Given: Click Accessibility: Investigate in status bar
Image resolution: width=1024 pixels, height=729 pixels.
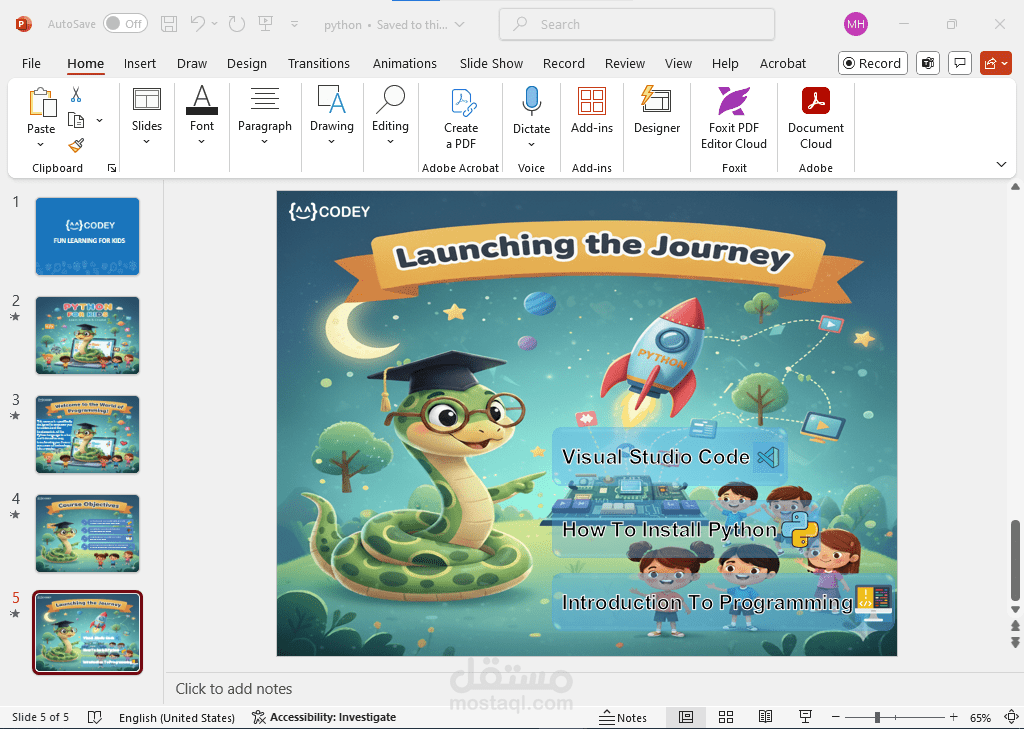Looking at the screenshot, I should [324, 717].
